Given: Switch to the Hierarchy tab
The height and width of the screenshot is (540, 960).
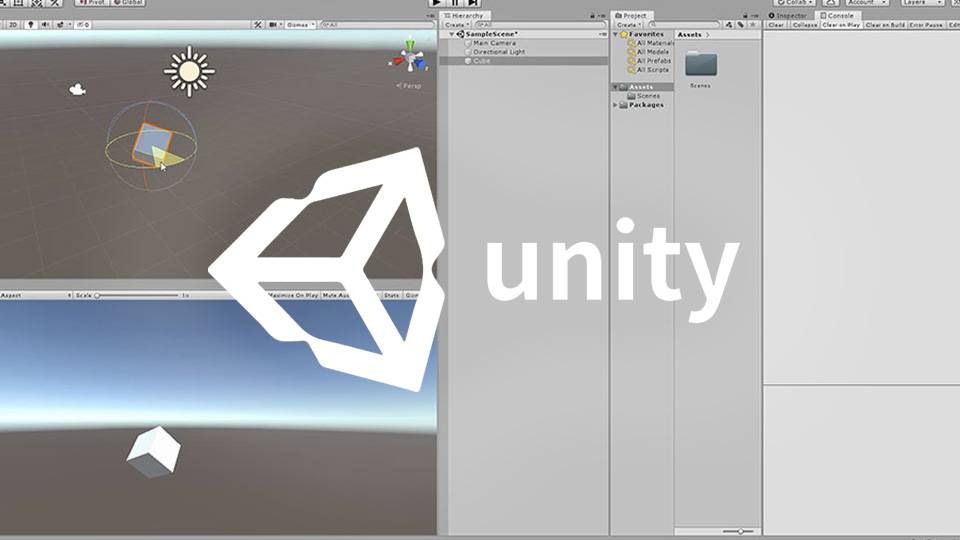Looking at the screenshot, I should point(464,15).
